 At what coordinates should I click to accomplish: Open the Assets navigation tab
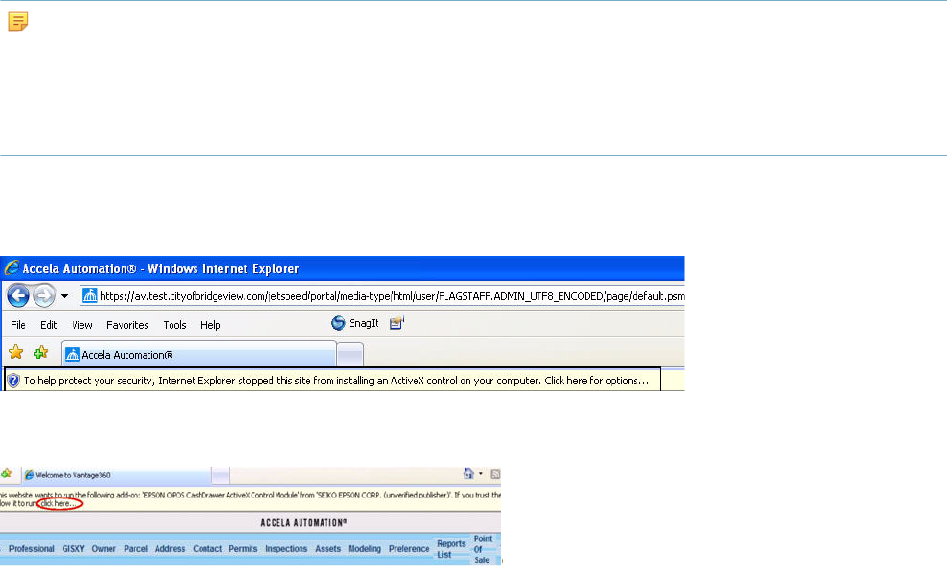(x=328, y=548)
